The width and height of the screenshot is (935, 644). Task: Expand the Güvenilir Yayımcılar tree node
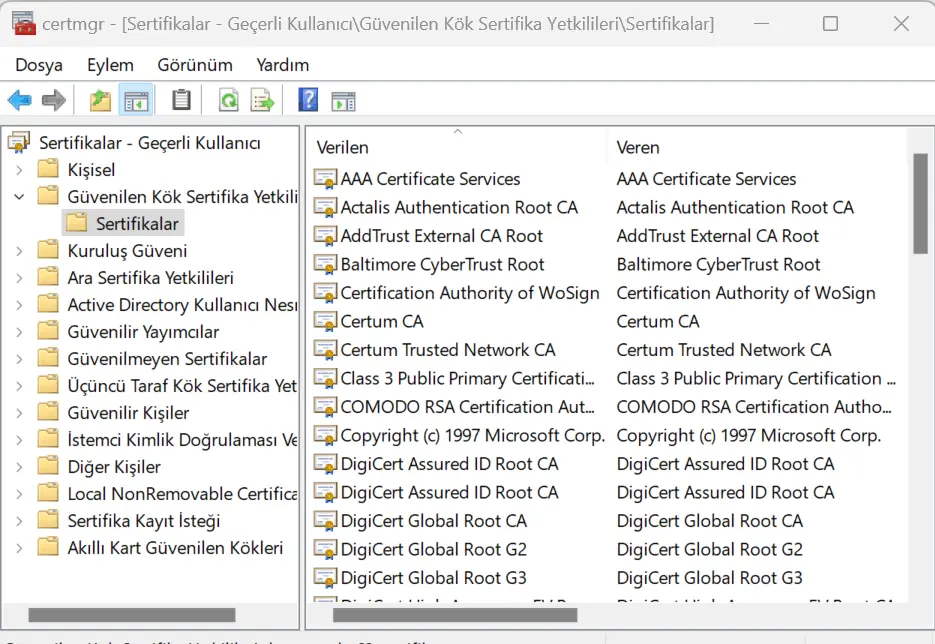(19, 332)
